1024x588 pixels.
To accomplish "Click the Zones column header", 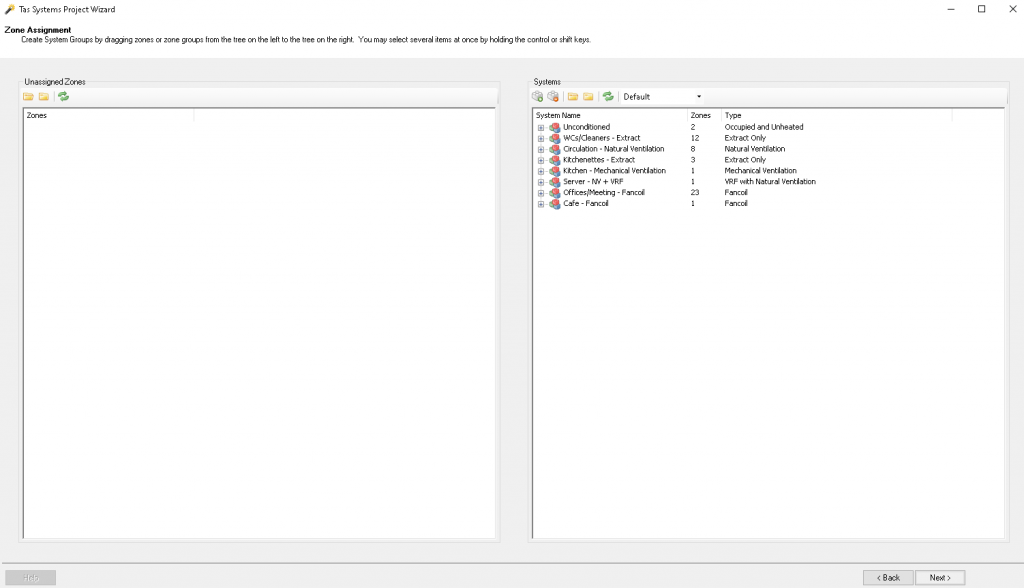I will point(700,115).
